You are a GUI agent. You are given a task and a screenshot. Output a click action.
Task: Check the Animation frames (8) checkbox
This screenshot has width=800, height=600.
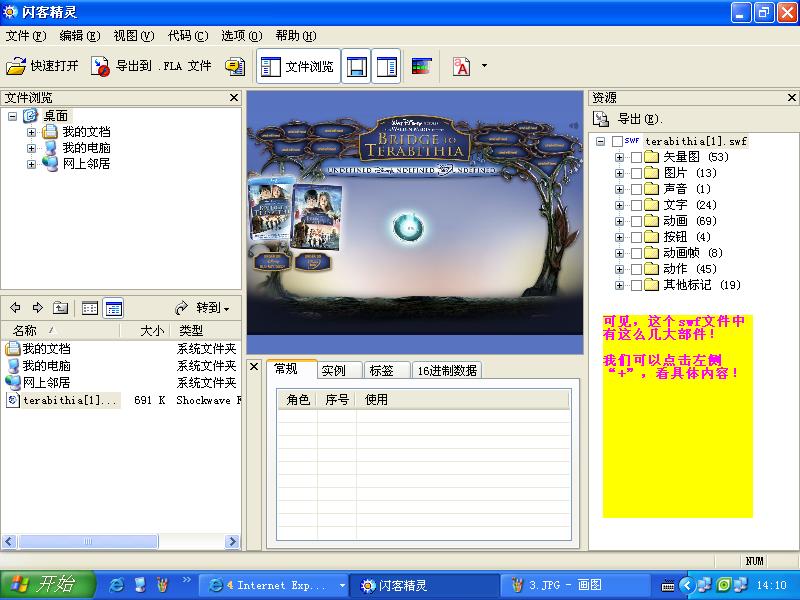[636, 253]
